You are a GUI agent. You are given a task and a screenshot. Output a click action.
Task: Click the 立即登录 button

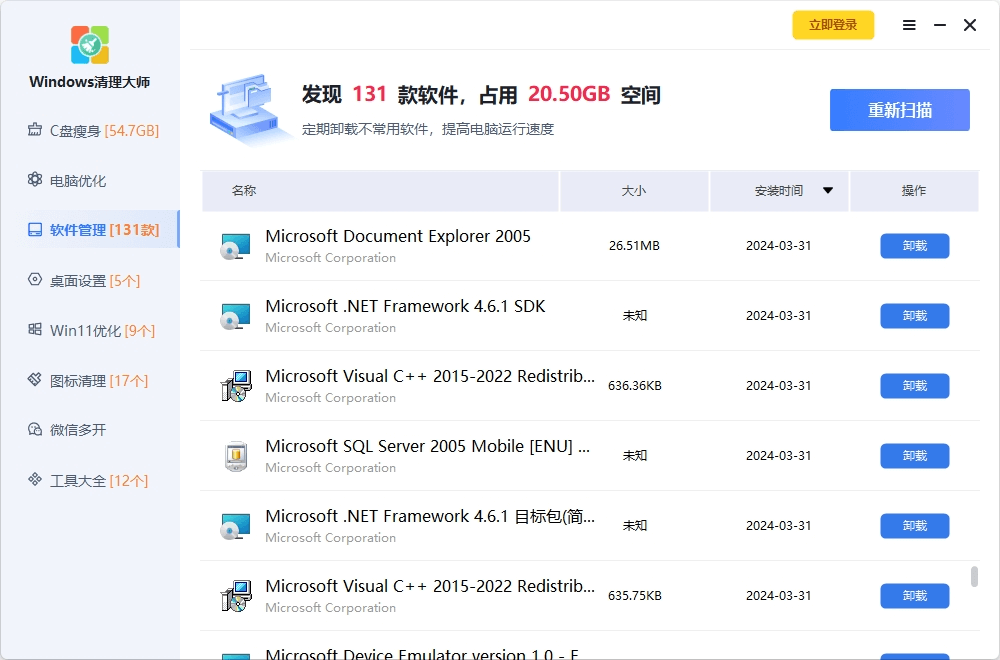(833, 25)
